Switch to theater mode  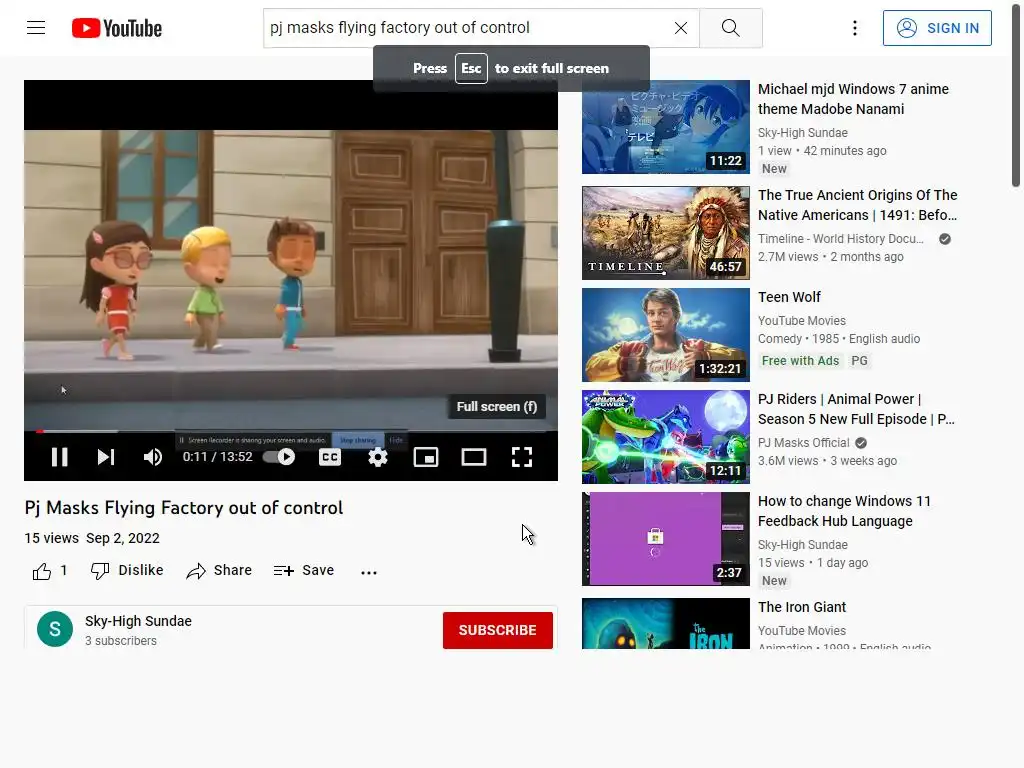pyautogui.click(x=473, y=457)
